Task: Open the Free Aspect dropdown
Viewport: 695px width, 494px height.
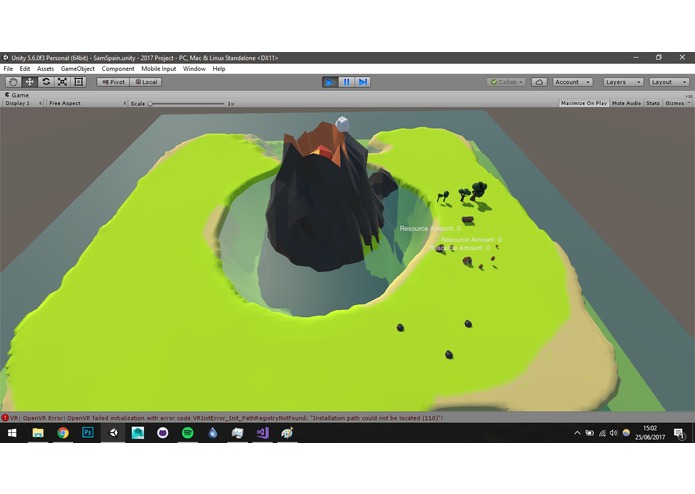Action: coord(87,103)
